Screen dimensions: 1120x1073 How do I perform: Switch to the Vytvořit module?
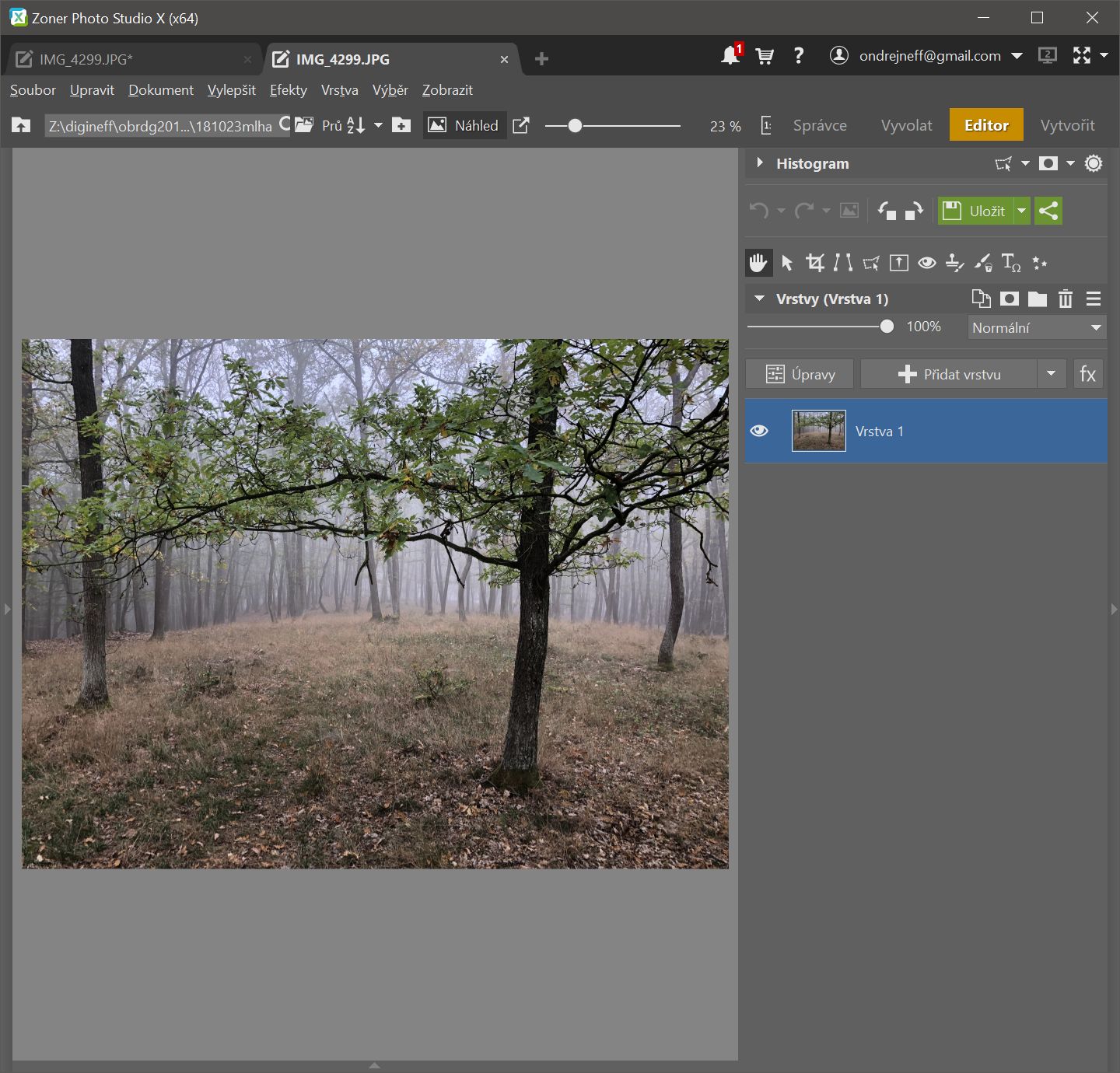(x=1067, y=125)
